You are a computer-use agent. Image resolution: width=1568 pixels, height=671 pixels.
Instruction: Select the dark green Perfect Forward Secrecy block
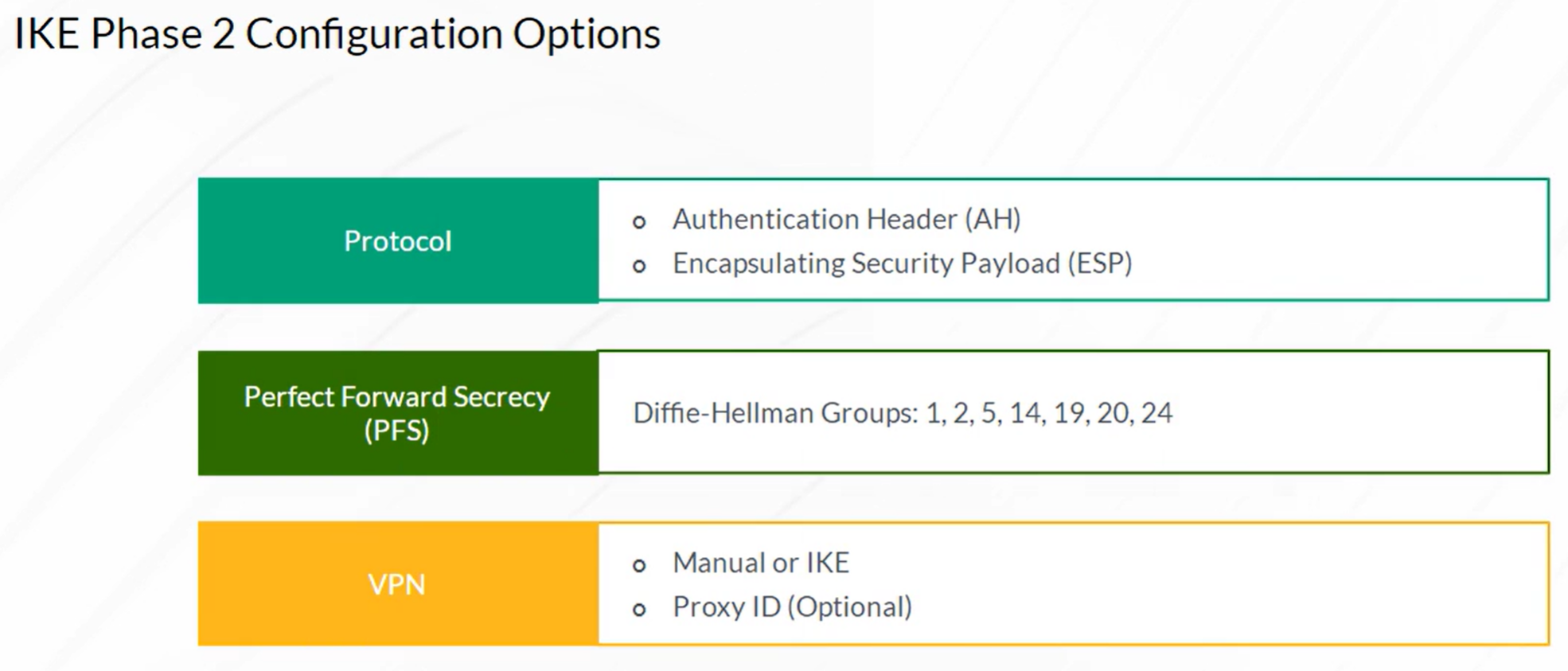point(398,412)
